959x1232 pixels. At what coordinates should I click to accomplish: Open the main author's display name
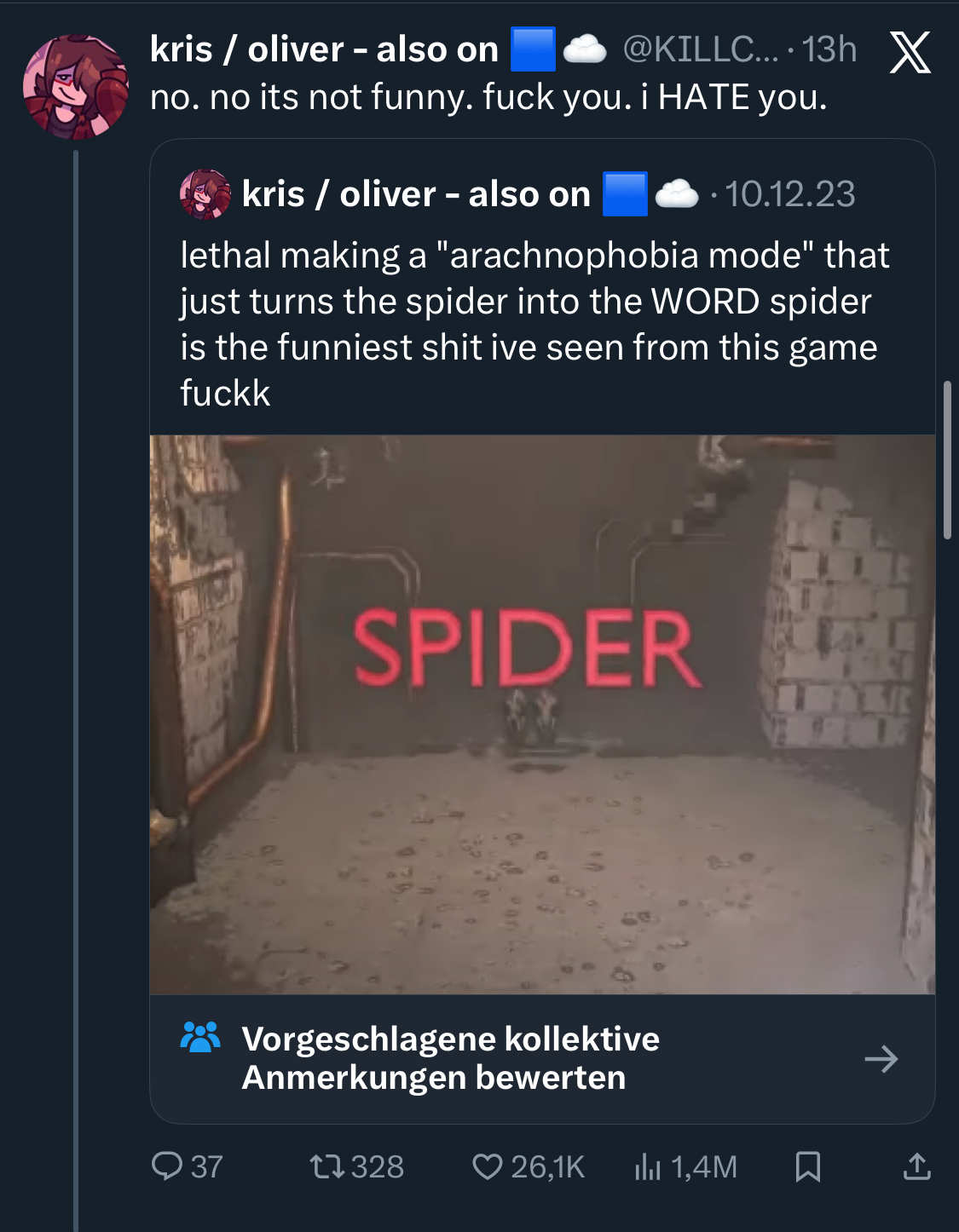(324, 49)
